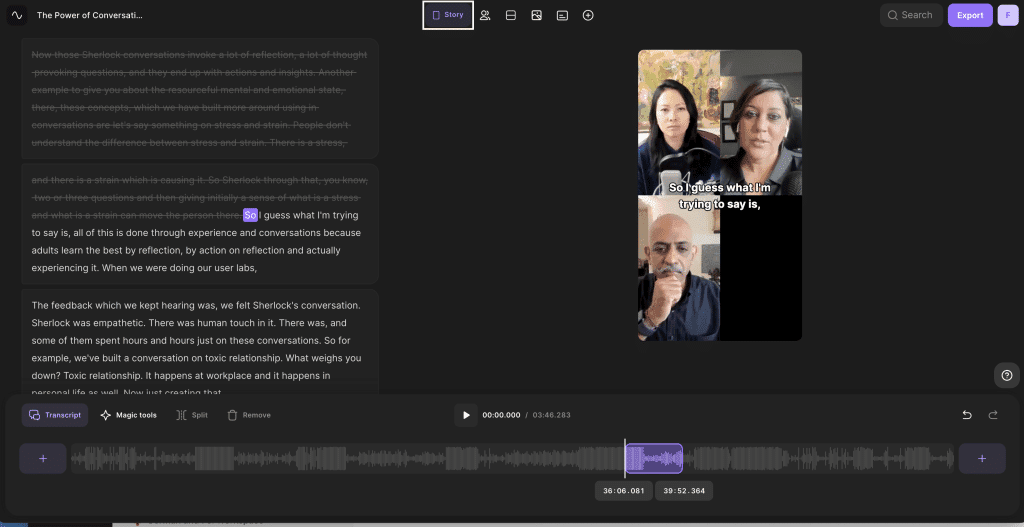Click project title 'The Power of Conversati...'
Image resolution: width=1024 pixels, height=527 pixels.
[89, 15]
